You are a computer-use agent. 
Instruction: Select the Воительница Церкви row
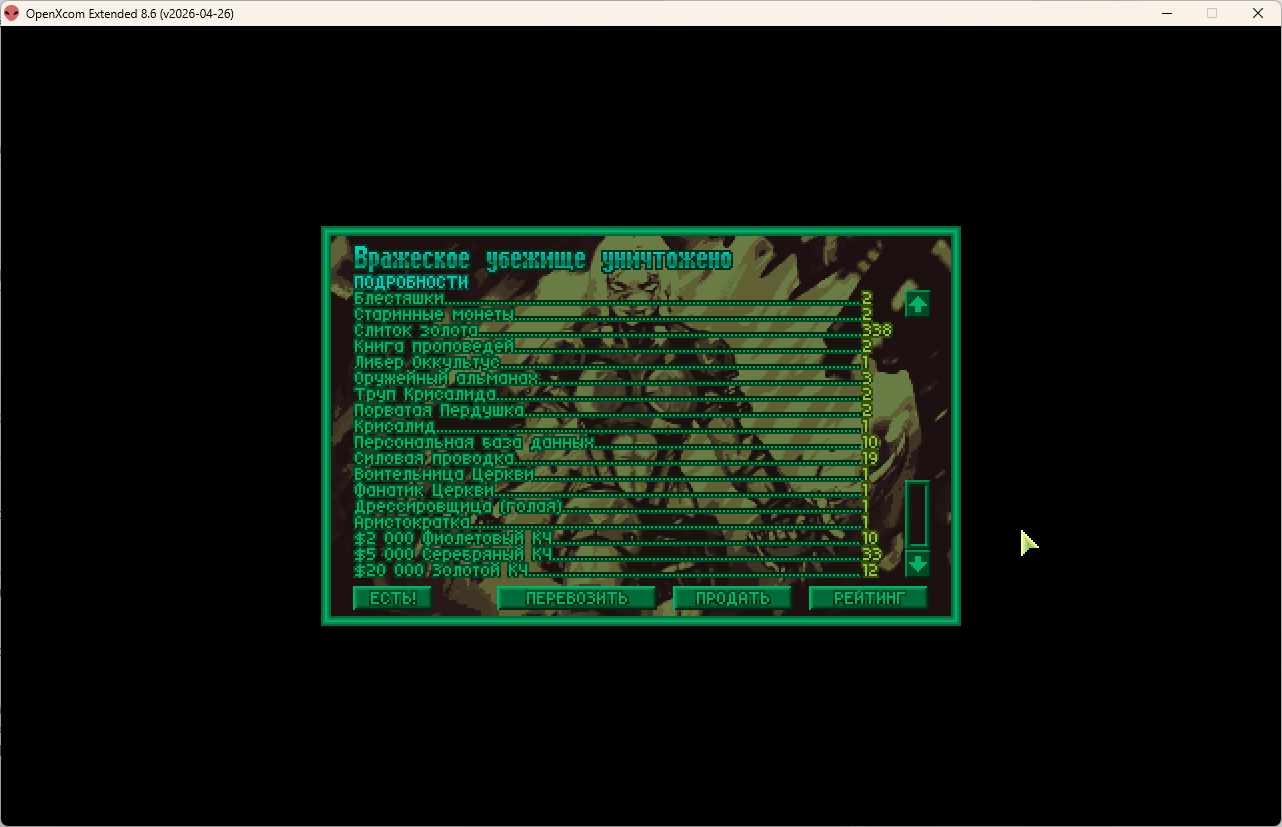point(623,474)
